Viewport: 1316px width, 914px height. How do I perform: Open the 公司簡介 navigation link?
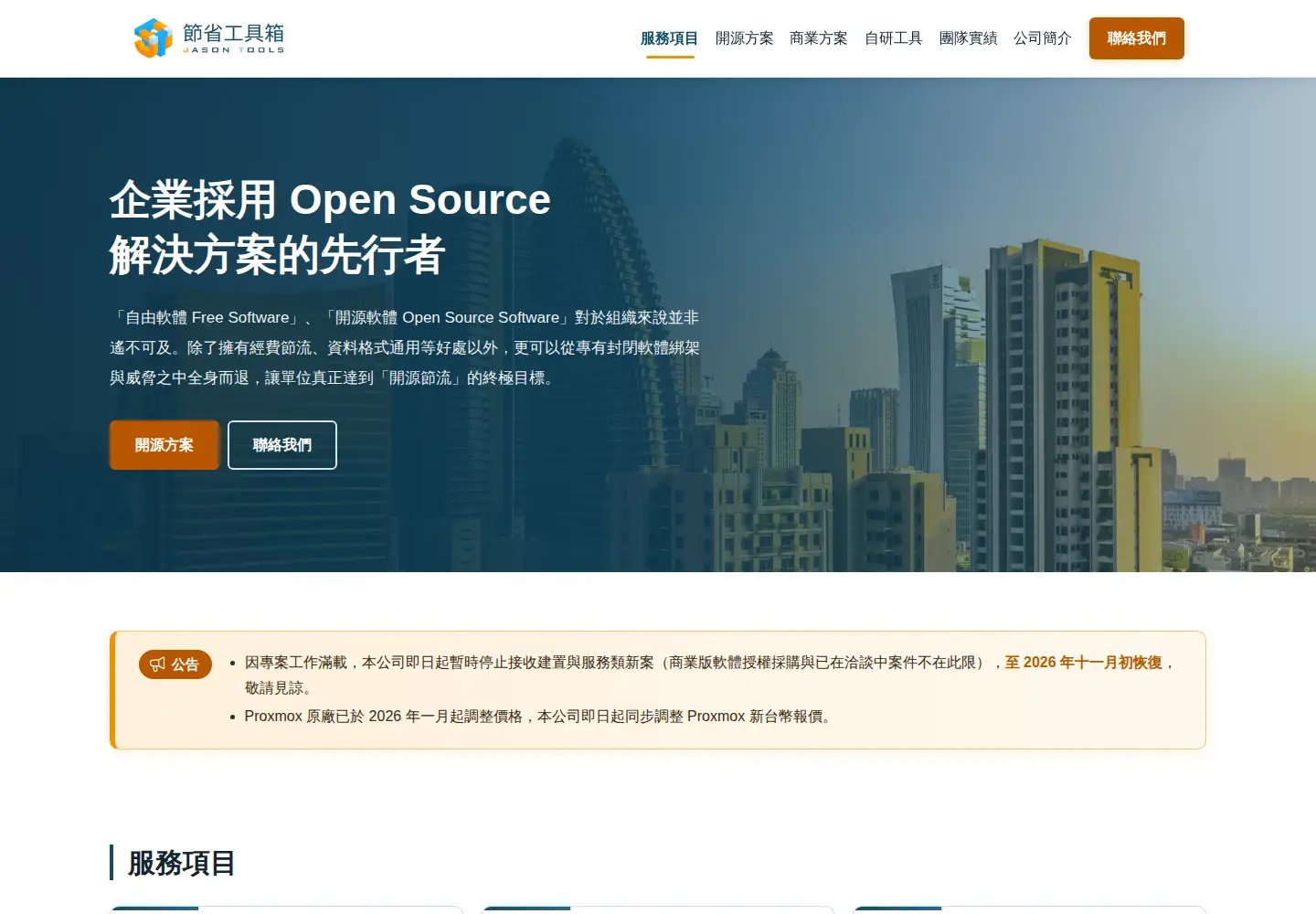point(1043,38)
